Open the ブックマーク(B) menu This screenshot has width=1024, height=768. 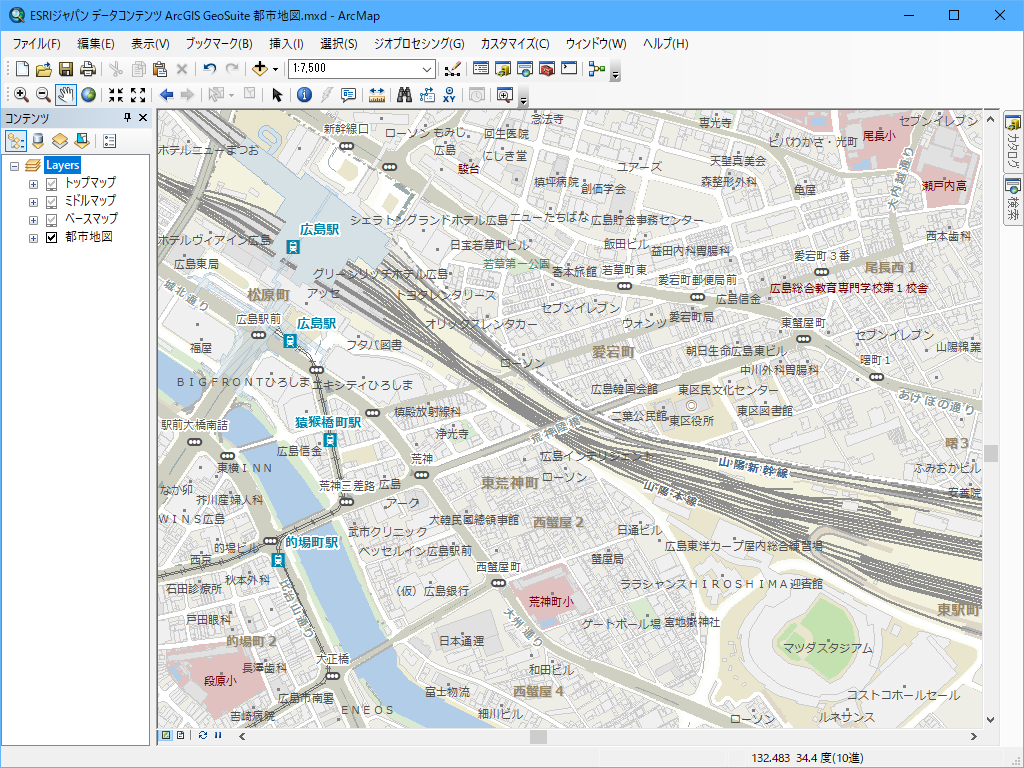219,44
